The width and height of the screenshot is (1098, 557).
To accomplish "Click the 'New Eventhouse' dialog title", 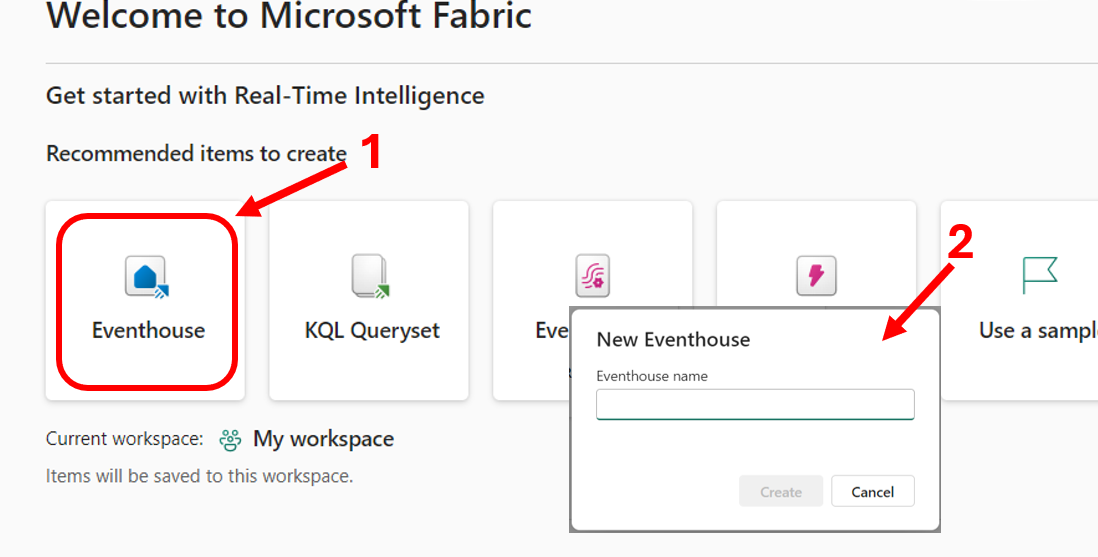I will (x=673, y=340).
